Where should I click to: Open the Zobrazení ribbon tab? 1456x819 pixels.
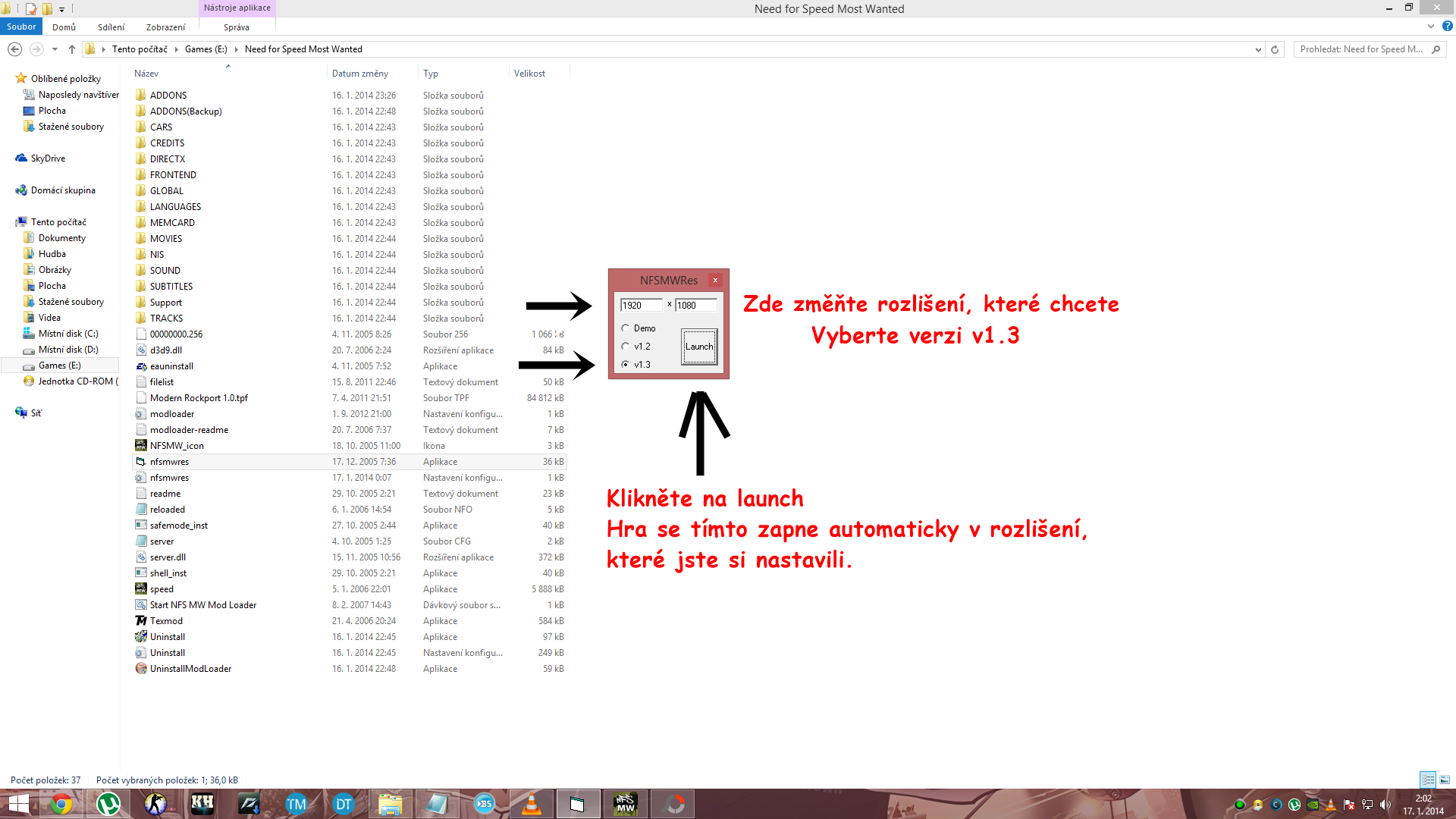coord(165,27)
